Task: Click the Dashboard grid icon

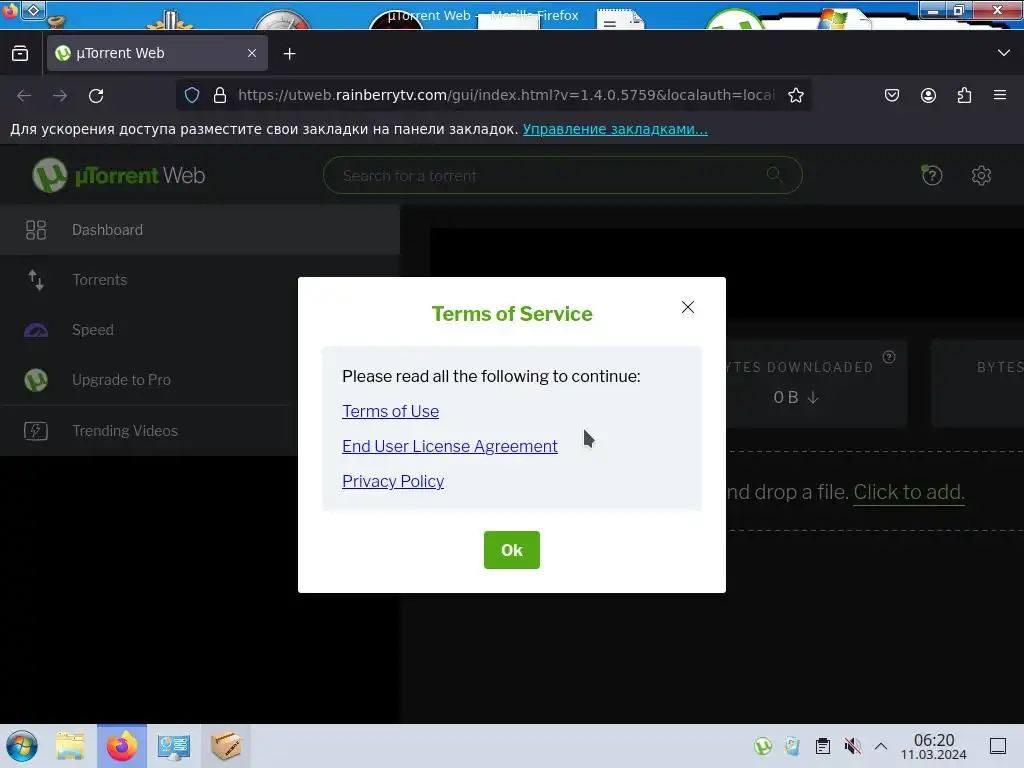Action: pyautogui.click(x=36, y=230)
